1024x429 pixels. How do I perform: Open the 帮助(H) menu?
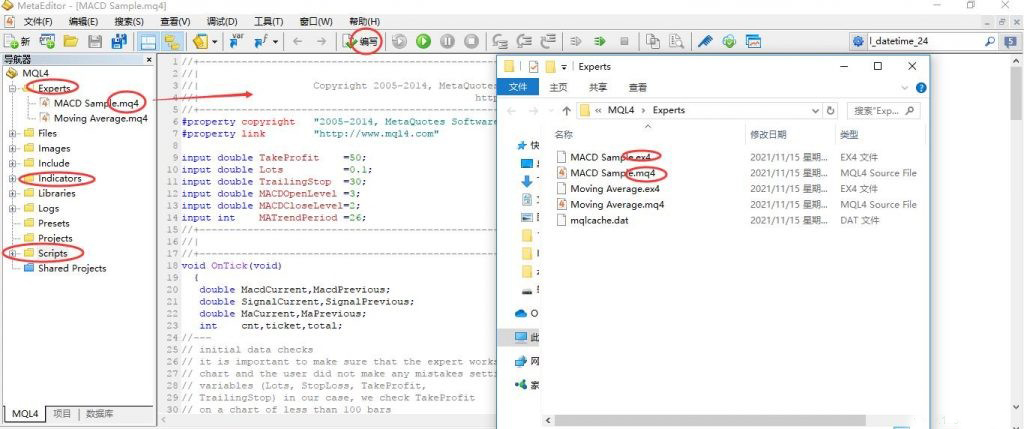click(364, 22)
